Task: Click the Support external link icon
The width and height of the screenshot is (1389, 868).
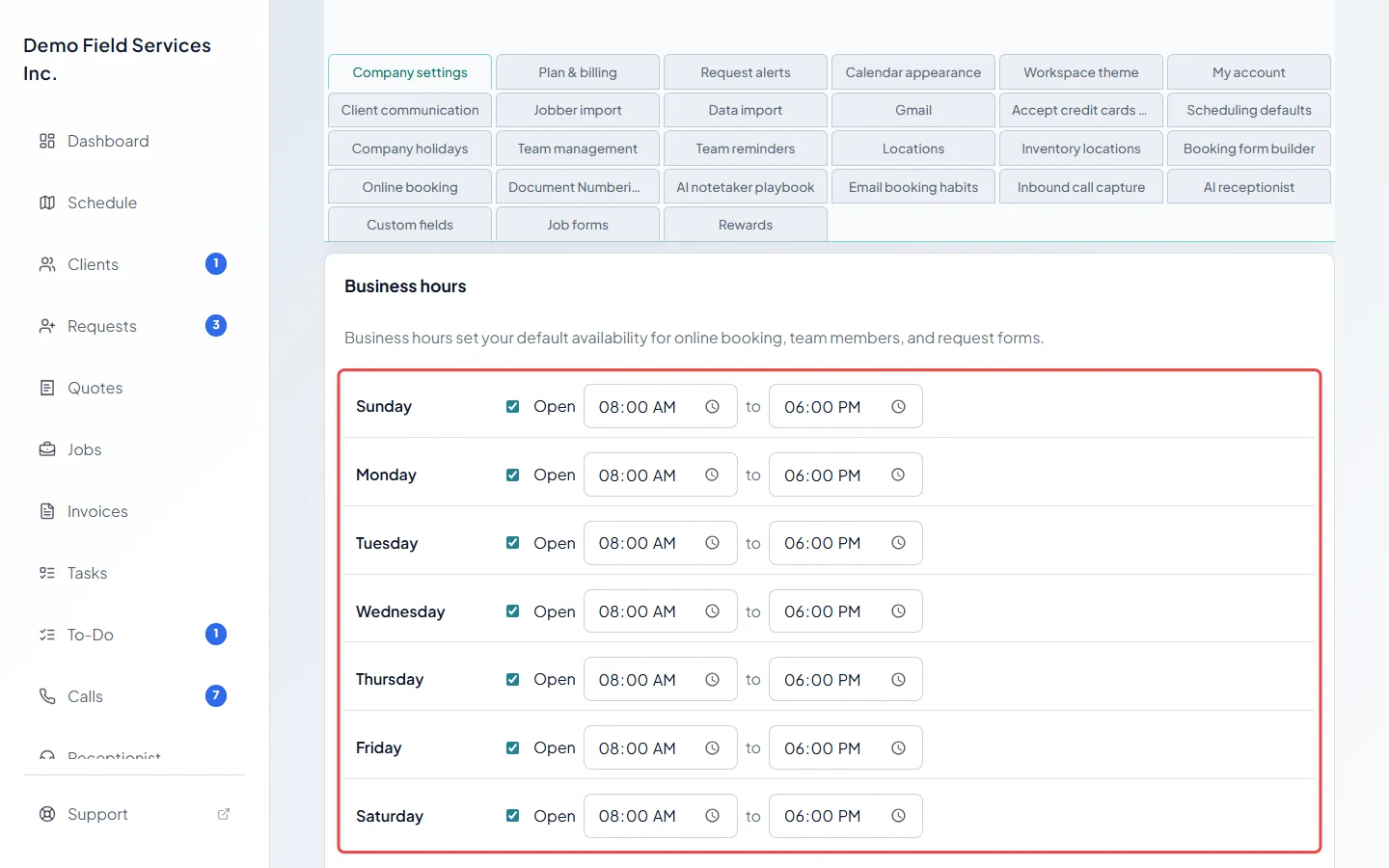Action: (224, 814)
